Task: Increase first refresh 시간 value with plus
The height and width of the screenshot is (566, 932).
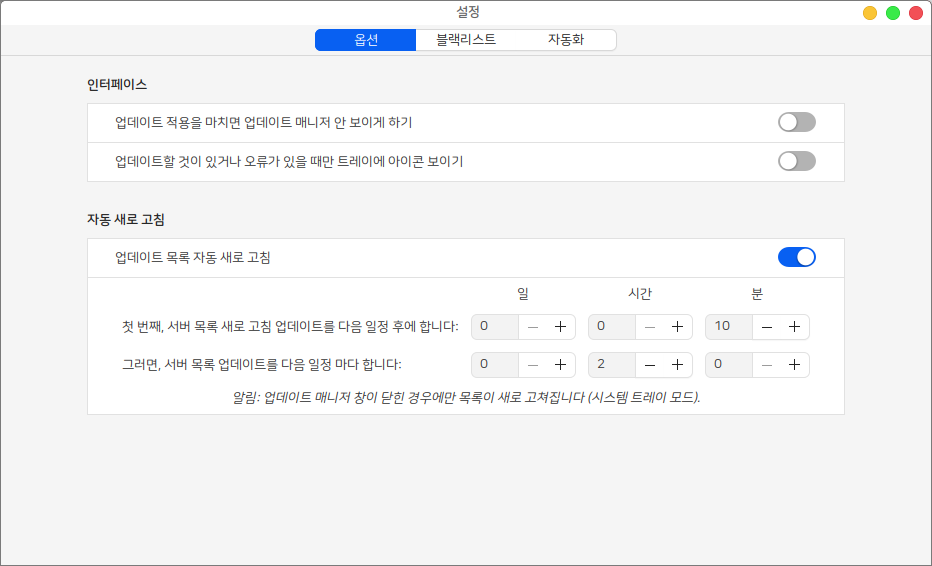Action: [677, 327]
